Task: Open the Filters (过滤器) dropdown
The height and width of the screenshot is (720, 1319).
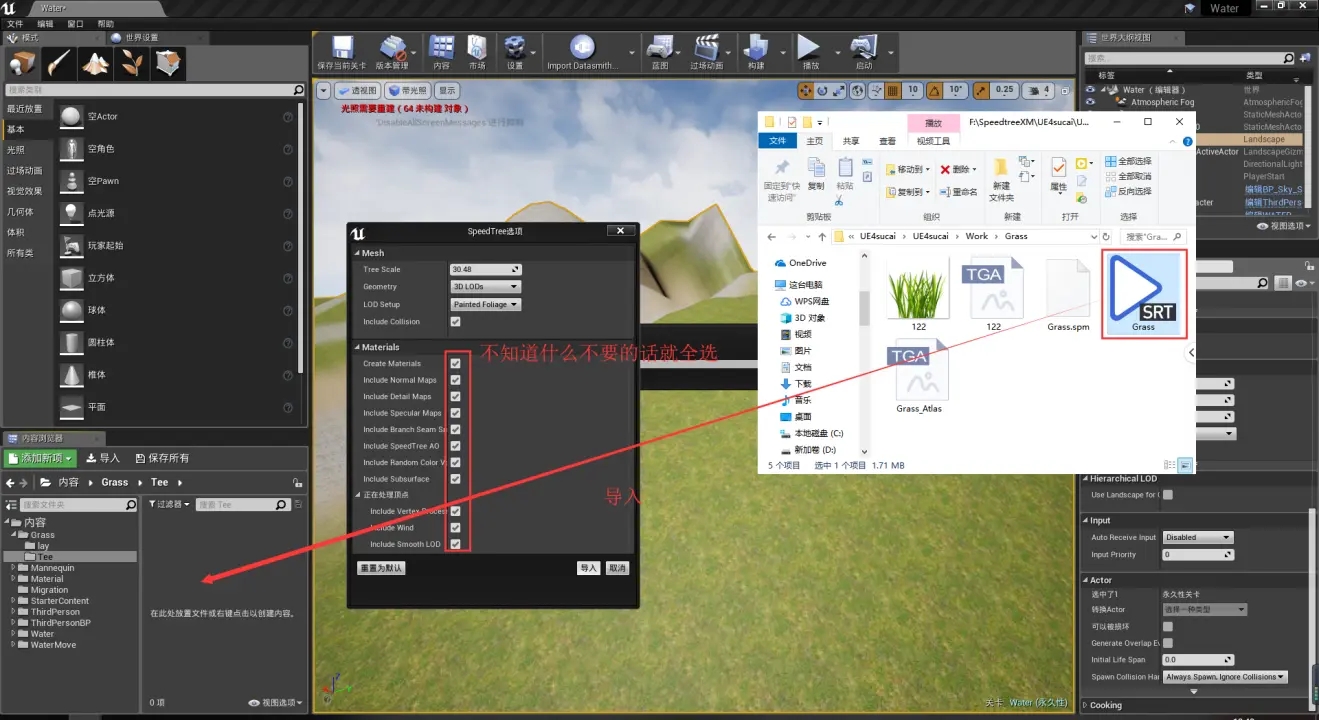Action: 170,505
